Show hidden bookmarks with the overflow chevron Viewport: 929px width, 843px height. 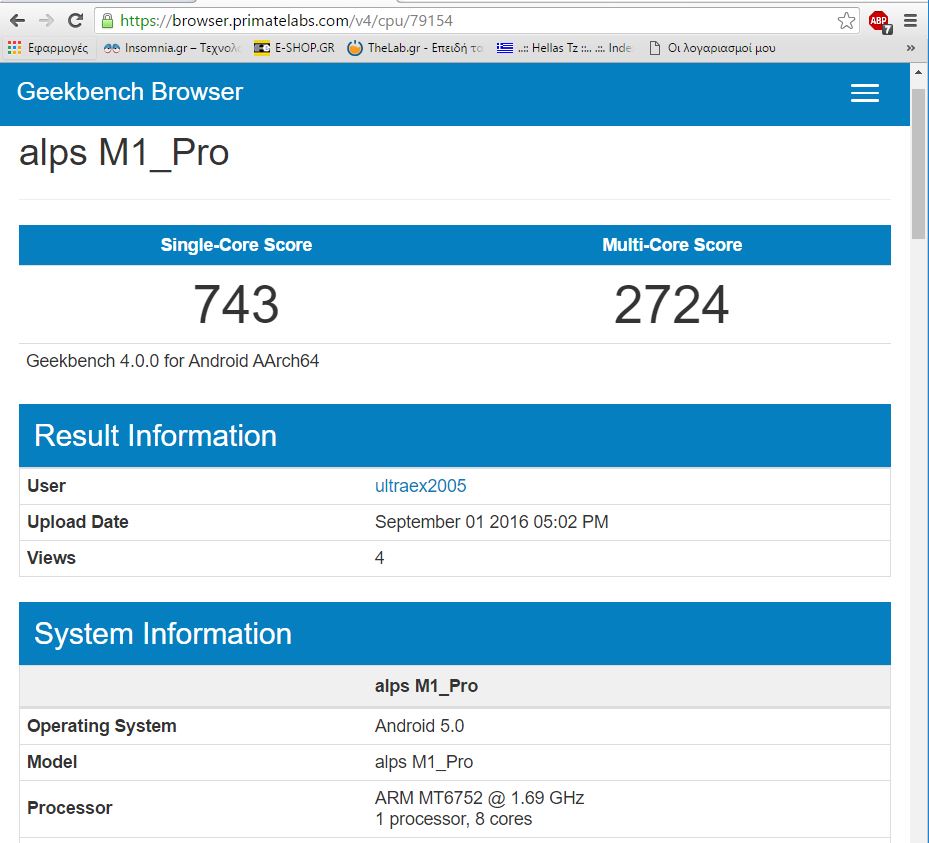point(911,48)
